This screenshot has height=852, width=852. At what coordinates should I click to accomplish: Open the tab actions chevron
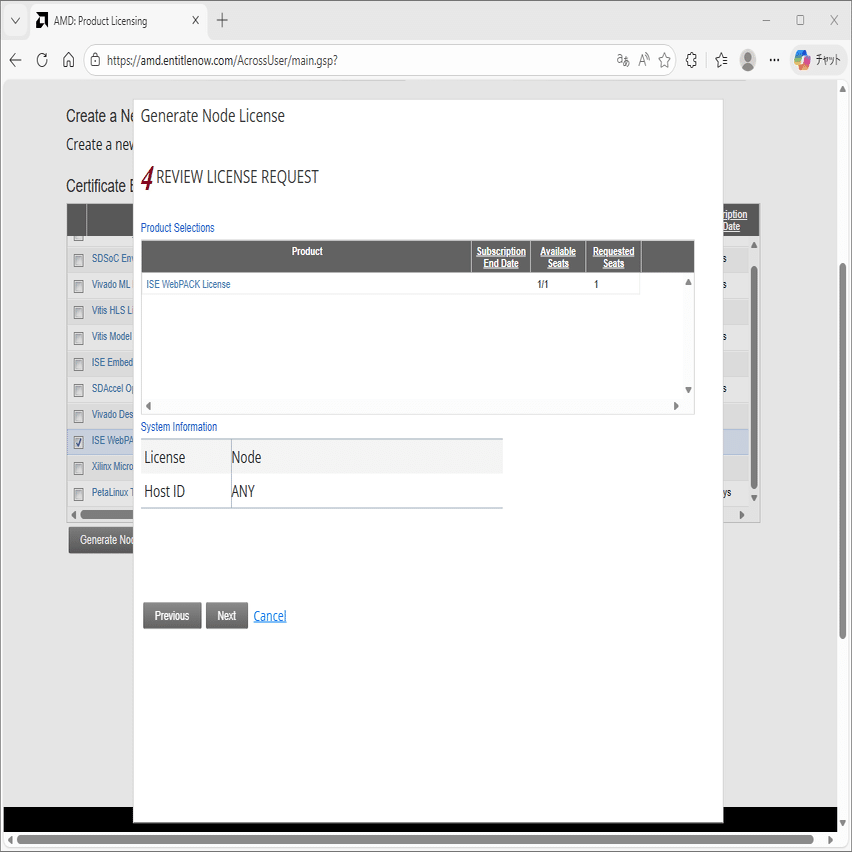[x=15, y=21]
